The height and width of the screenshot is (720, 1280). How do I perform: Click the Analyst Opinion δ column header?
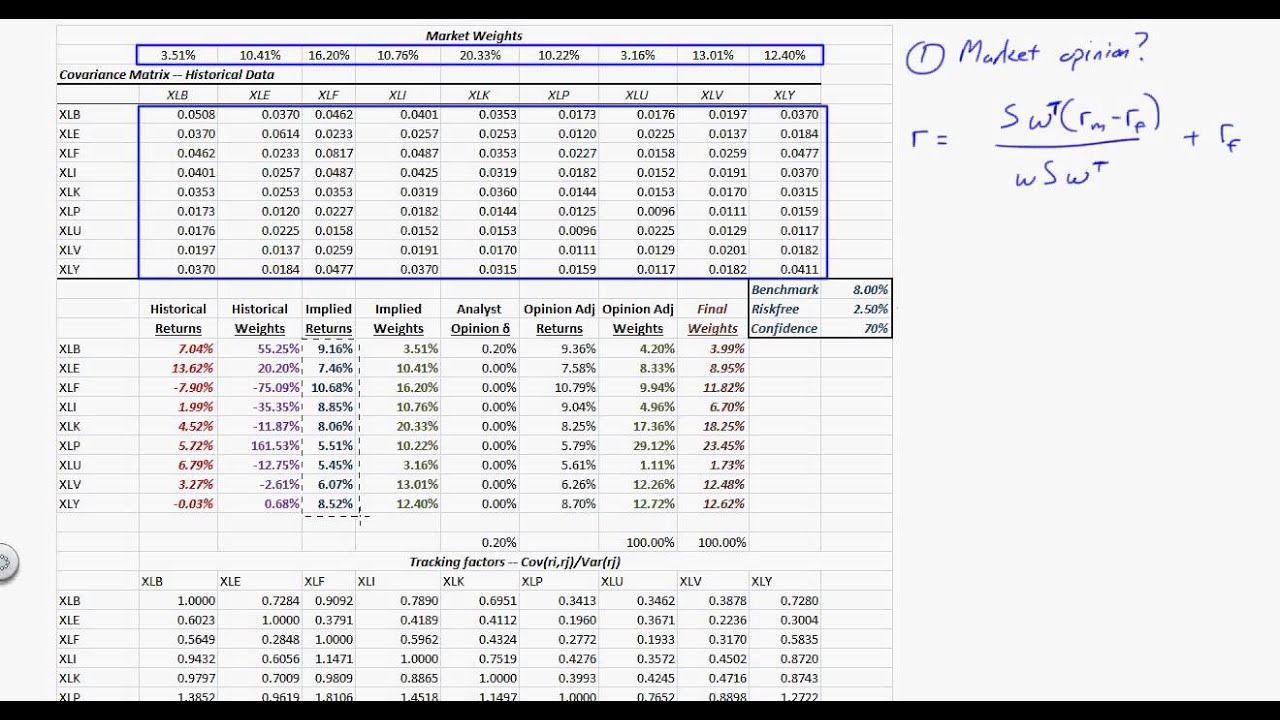coord(478,319)
